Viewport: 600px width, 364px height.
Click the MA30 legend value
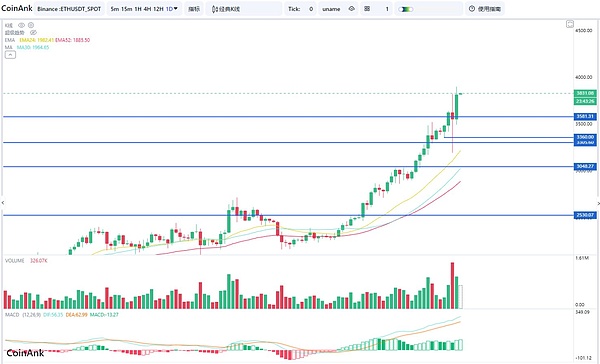click(33, 47)
